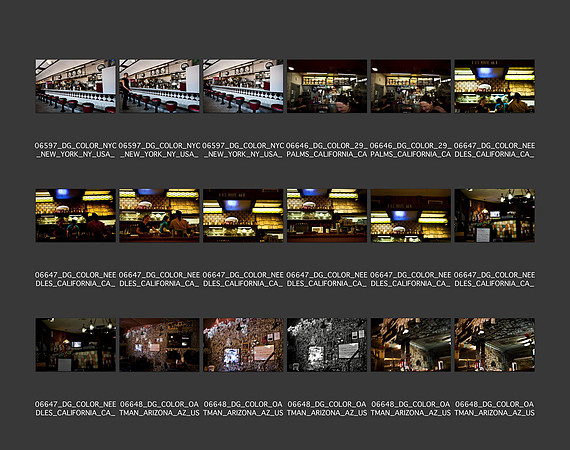
Task: Click label beneath bartender and customers Needles thumbnail
Action: pos(159,279)
